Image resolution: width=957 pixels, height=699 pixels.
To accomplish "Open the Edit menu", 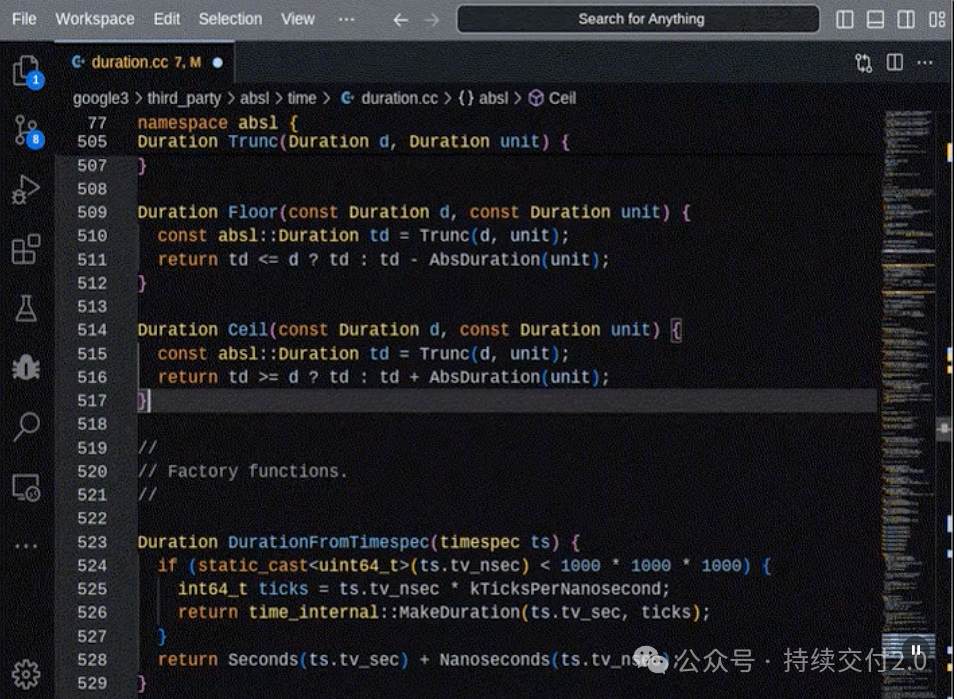I will pos(167,20).
